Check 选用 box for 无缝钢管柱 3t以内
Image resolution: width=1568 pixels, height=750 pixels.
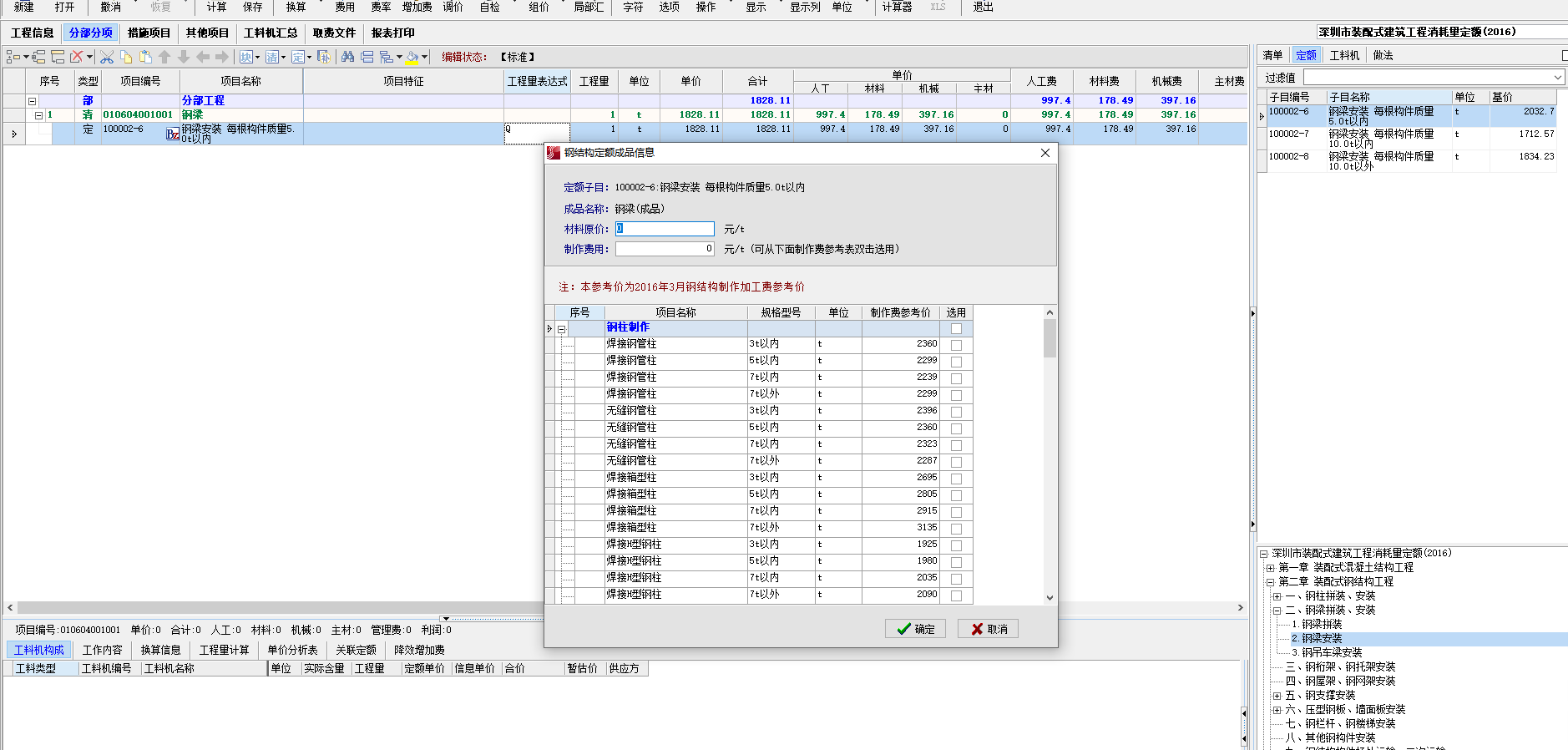[x=956, y=412]
